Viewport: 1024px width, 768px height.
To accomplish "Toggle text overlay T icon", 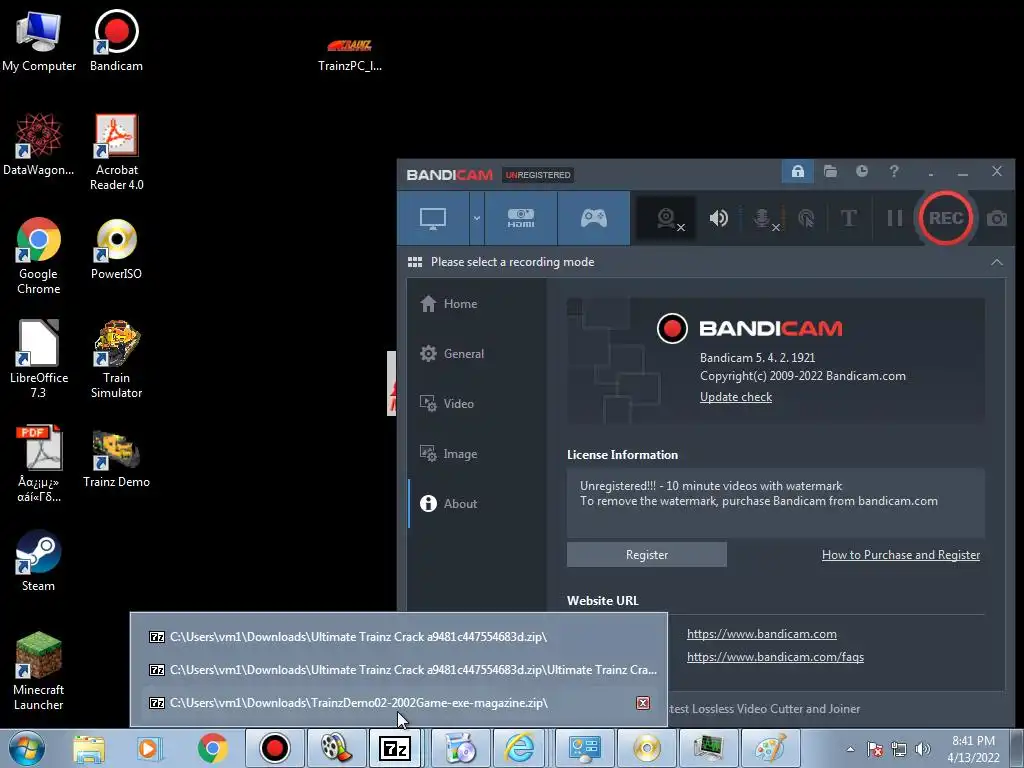I will (x=848, y=218).
